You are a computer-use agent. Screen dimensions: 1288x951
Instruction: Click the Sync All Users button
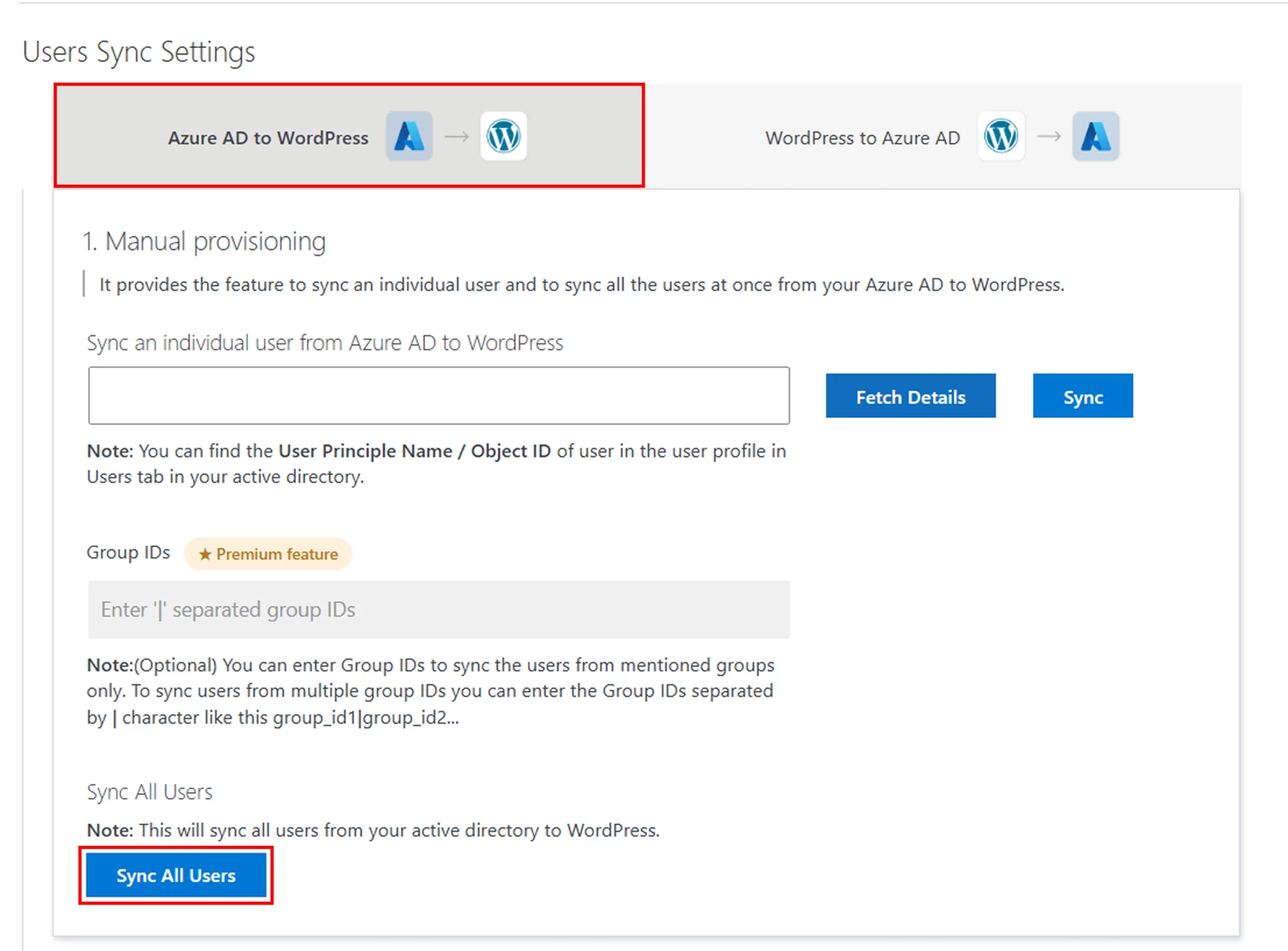pos(176,876)
